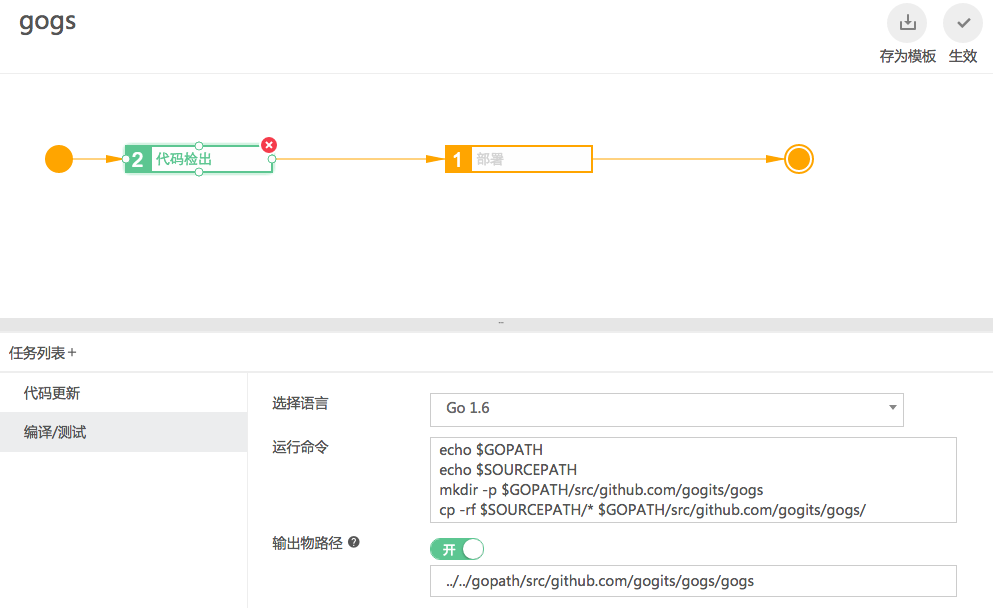Screen dimensions: 993x608
Task: Select the 代码检出 pipeline stage
Action: coord(199,159)
